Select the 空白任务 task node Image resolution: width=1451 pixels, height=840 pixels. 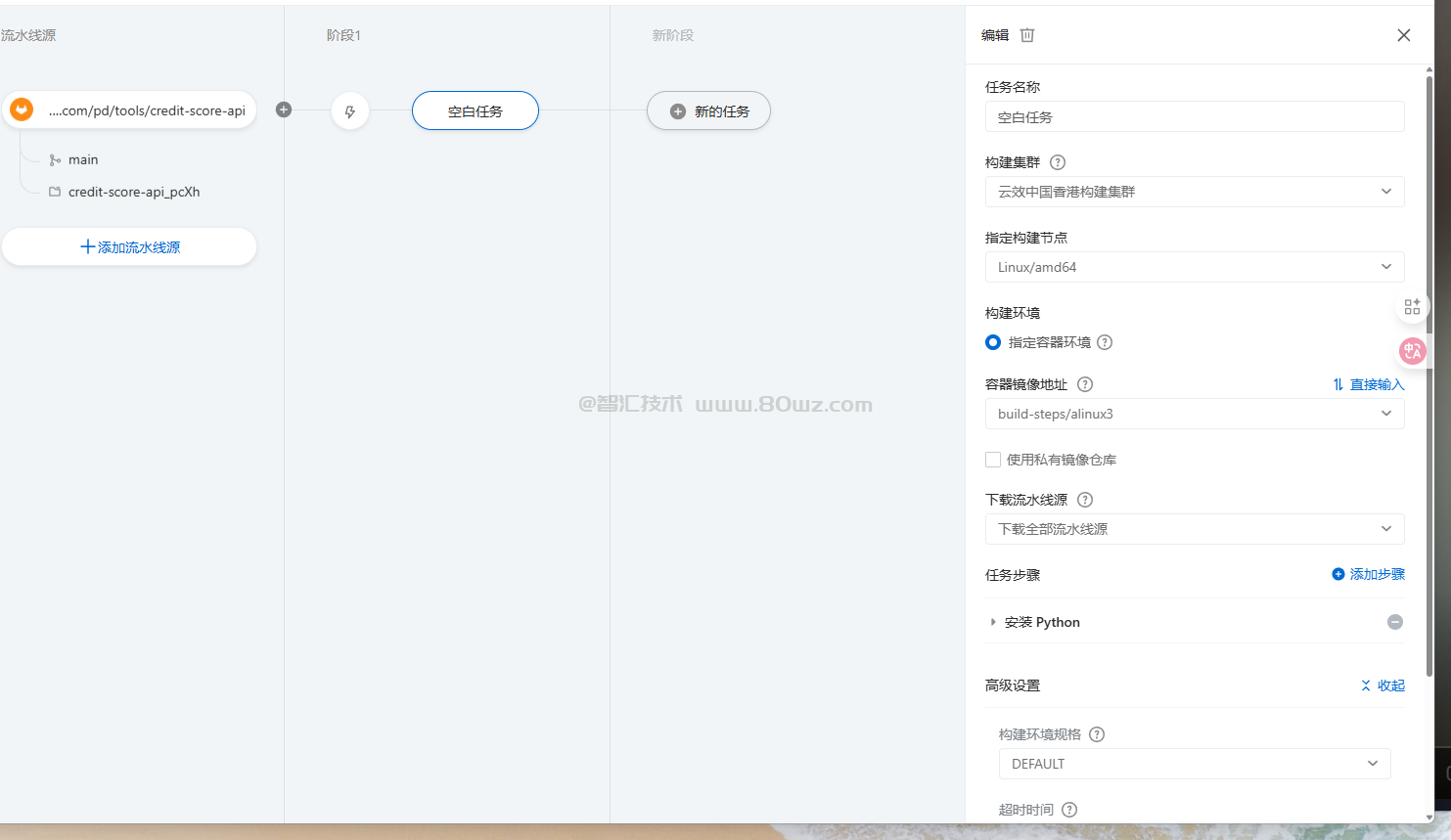point(475,111)
